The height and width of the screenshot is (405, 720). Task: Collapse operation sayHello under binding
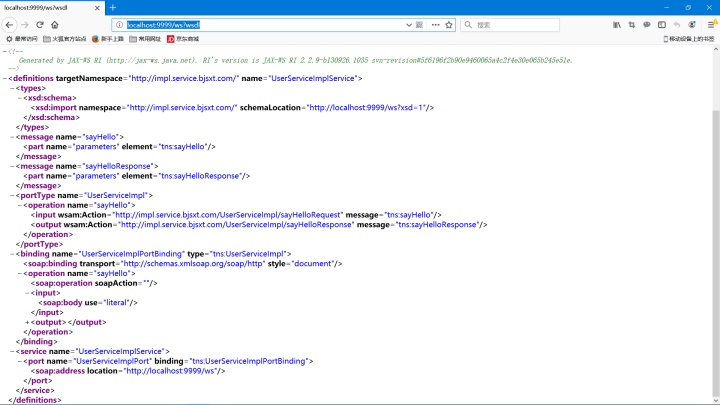tap(20, 274)
